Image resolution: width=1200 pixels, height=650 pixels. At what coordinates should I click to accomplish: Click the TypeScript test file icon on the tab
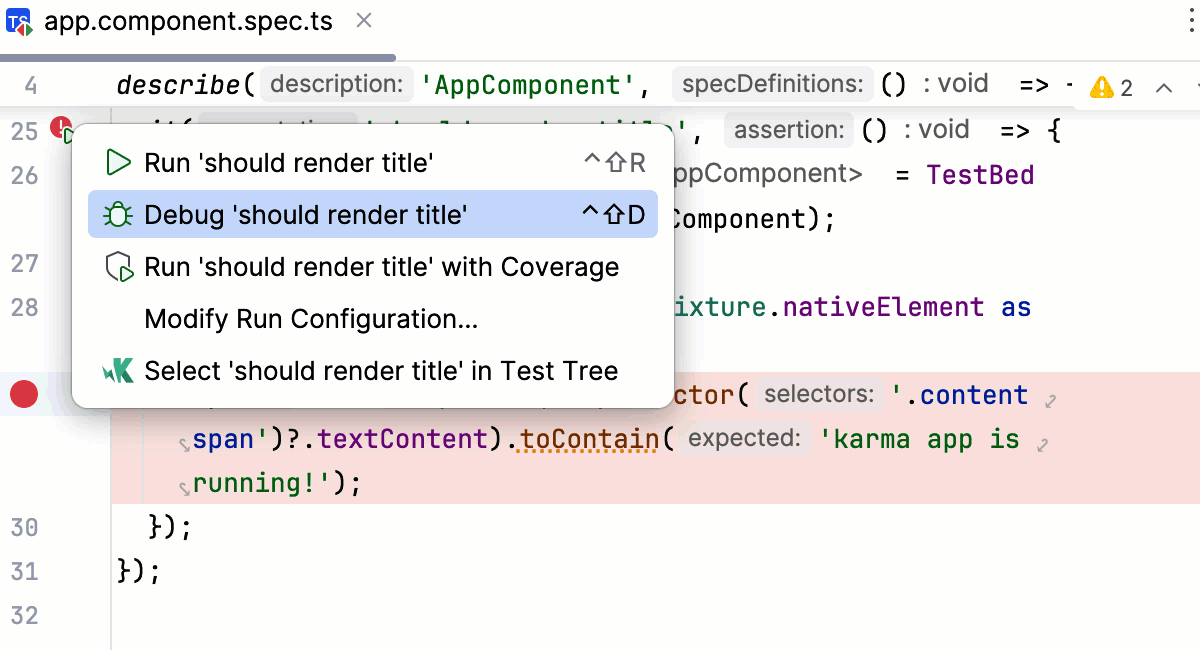point(18,20)
